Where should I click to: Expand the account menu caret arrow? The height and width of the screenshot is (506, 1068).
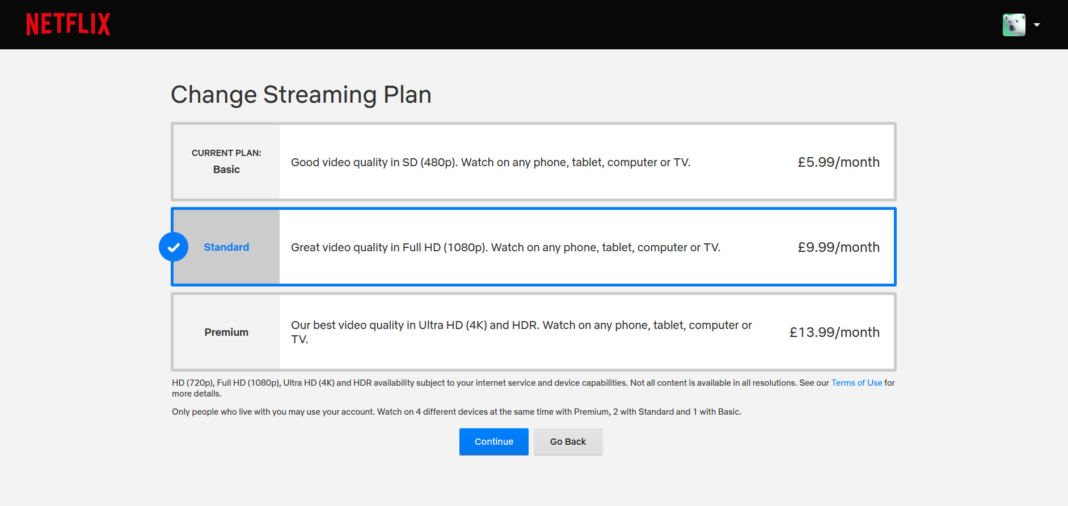(x=1037, y=25)
